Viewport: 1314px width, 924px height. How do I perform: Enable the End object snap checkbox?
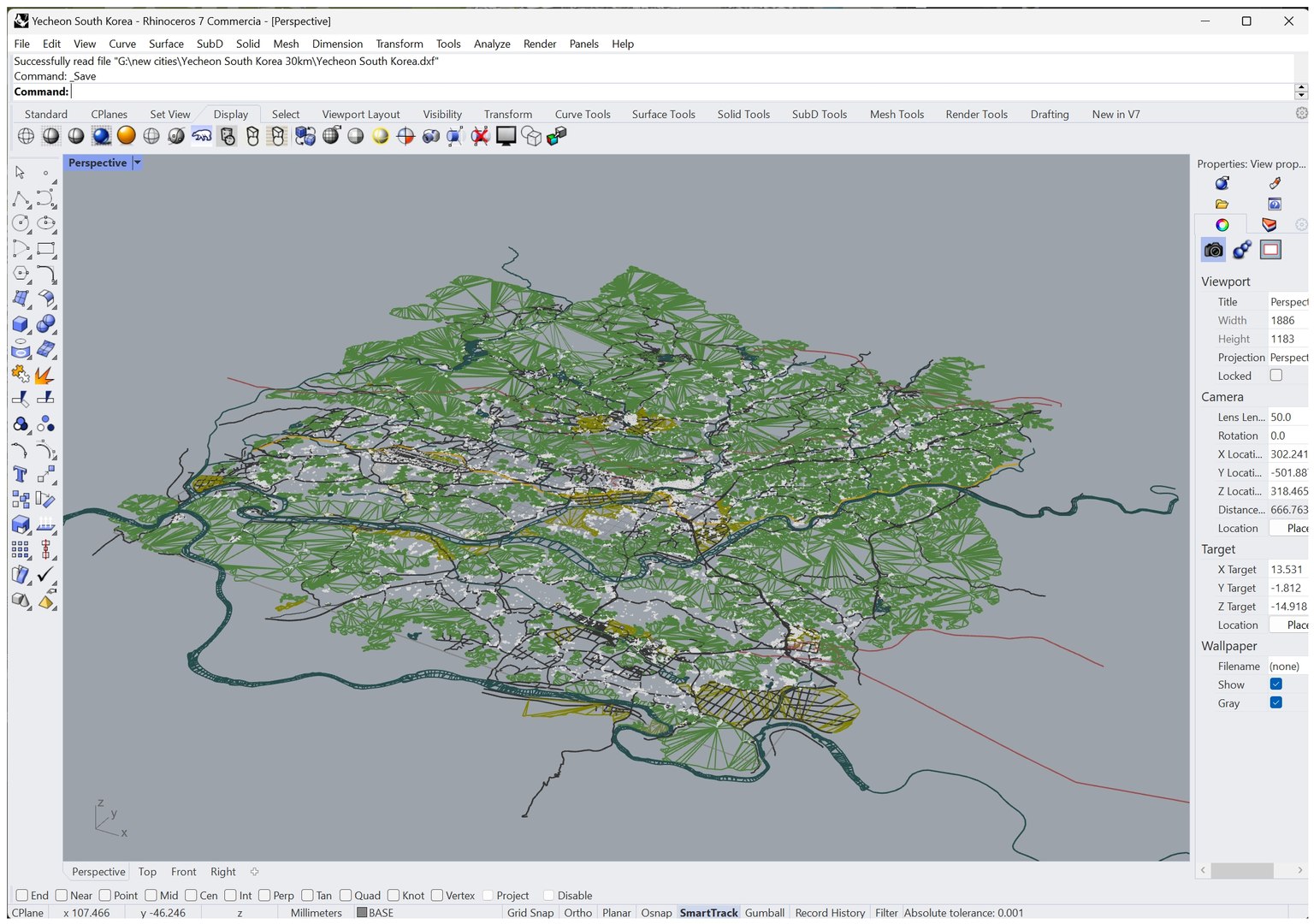[x=22, y=896]
